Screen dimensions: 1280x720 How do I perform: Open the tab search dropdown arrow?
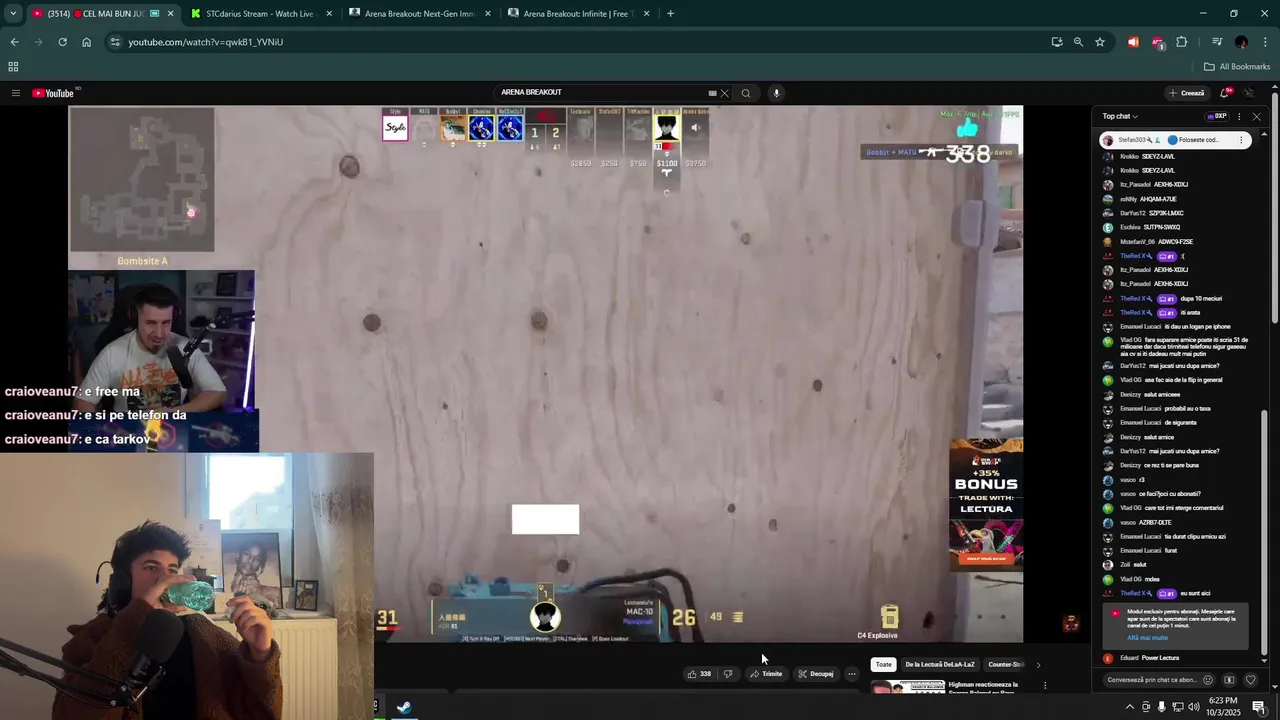point(13,13)
